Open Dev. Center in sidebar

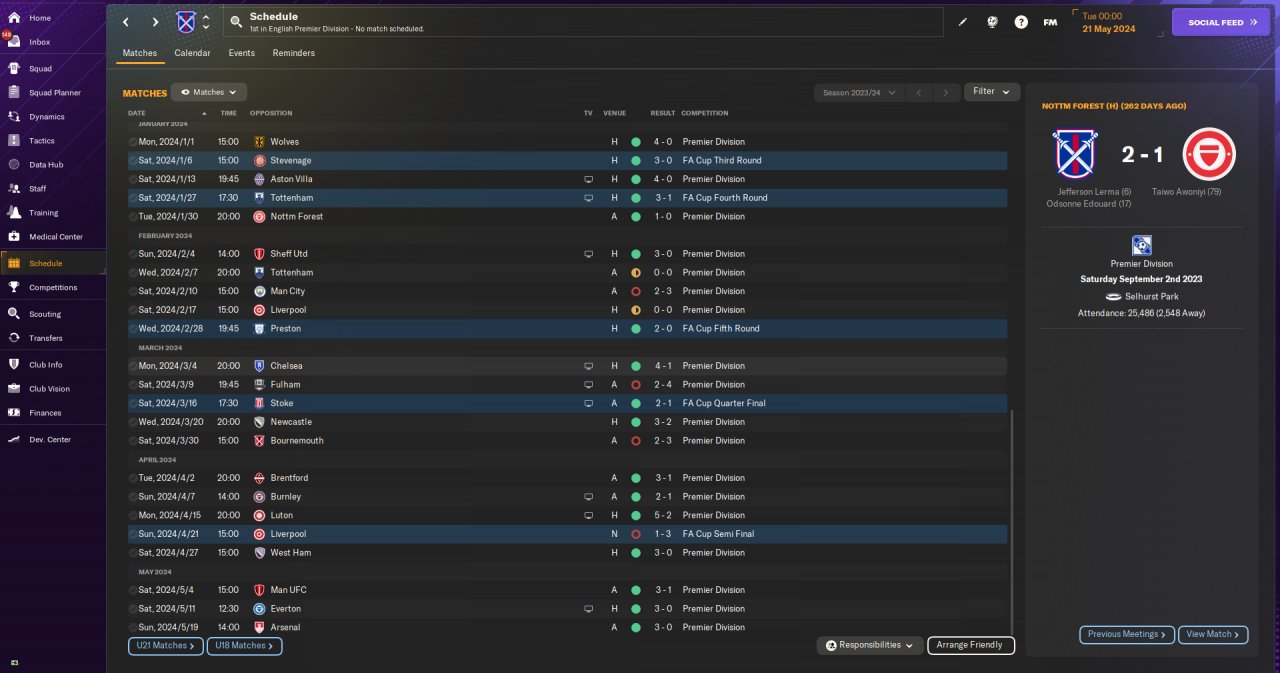tap(49, 440)
